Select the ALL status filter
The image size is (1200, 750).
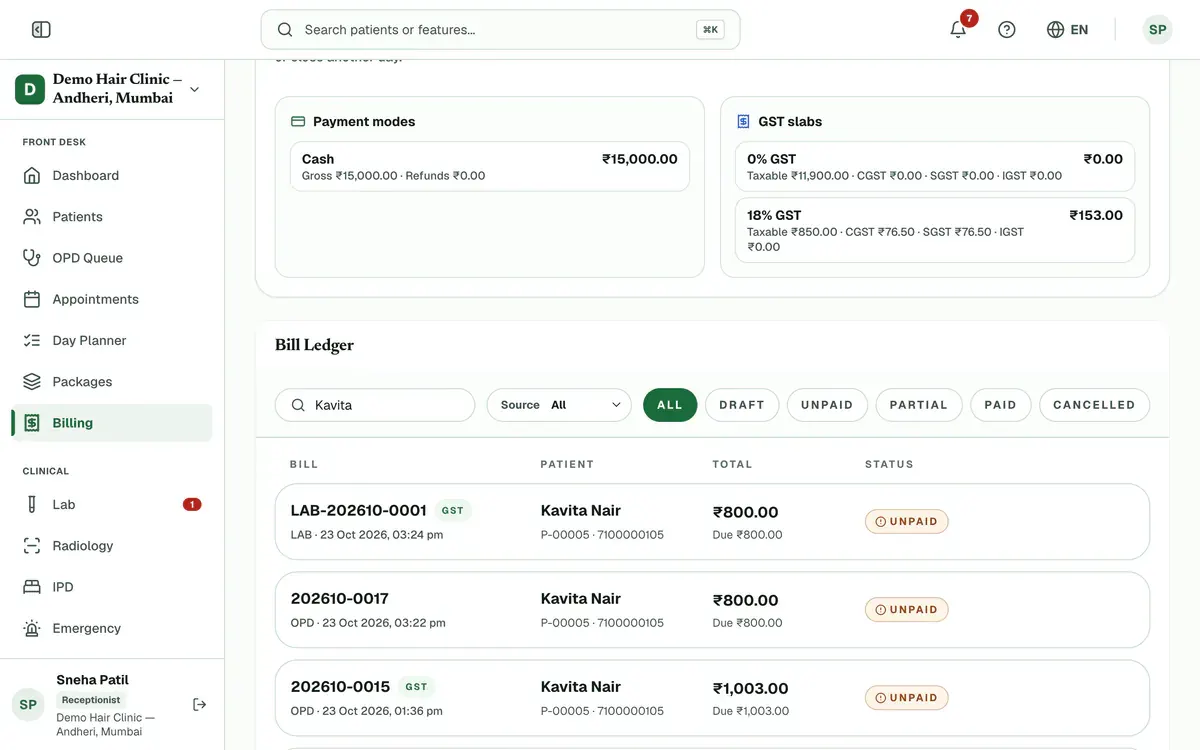(670, 405)
